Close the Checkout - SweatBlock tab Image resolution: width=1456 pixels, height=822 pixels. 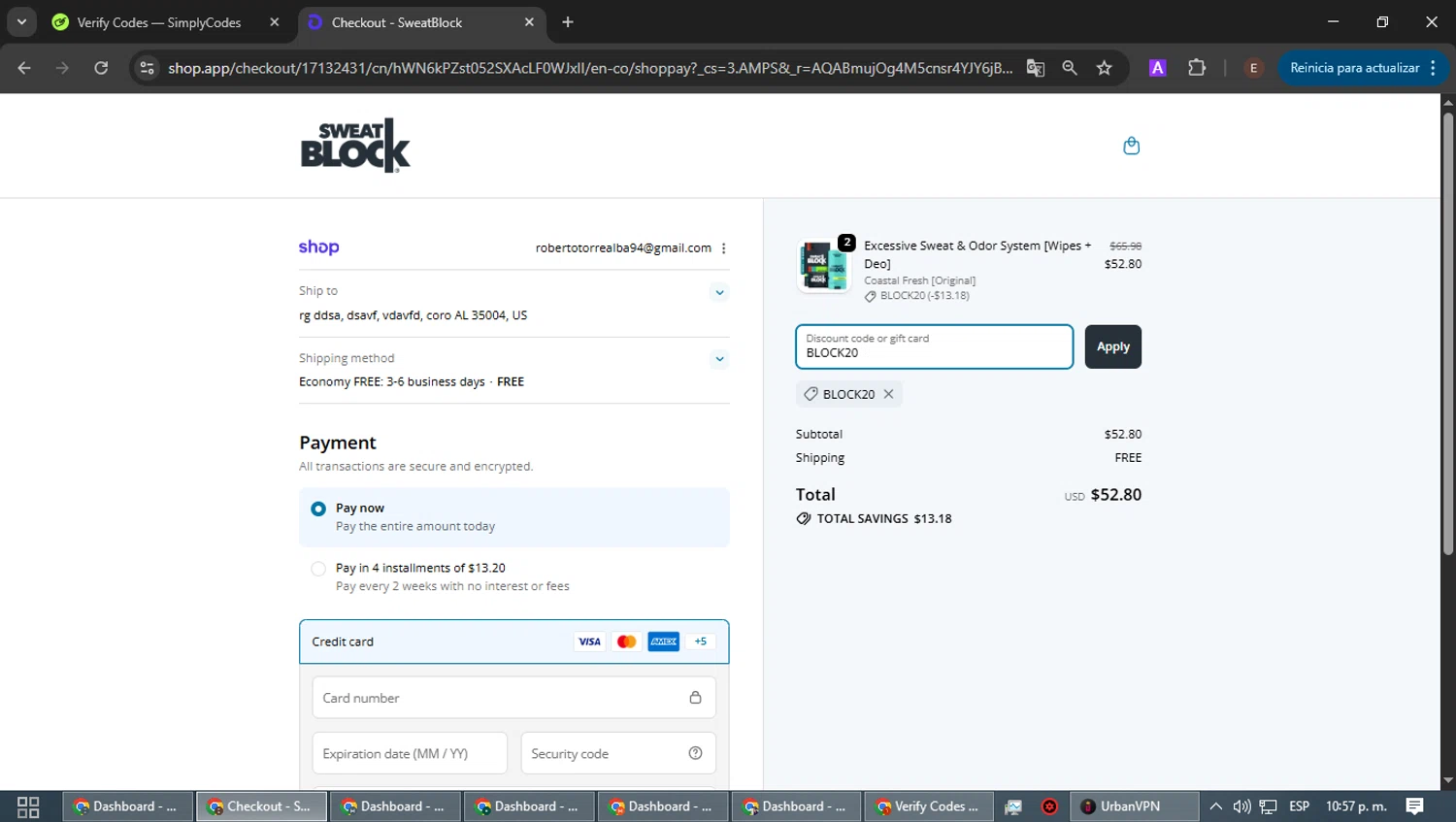click(529, 22)
